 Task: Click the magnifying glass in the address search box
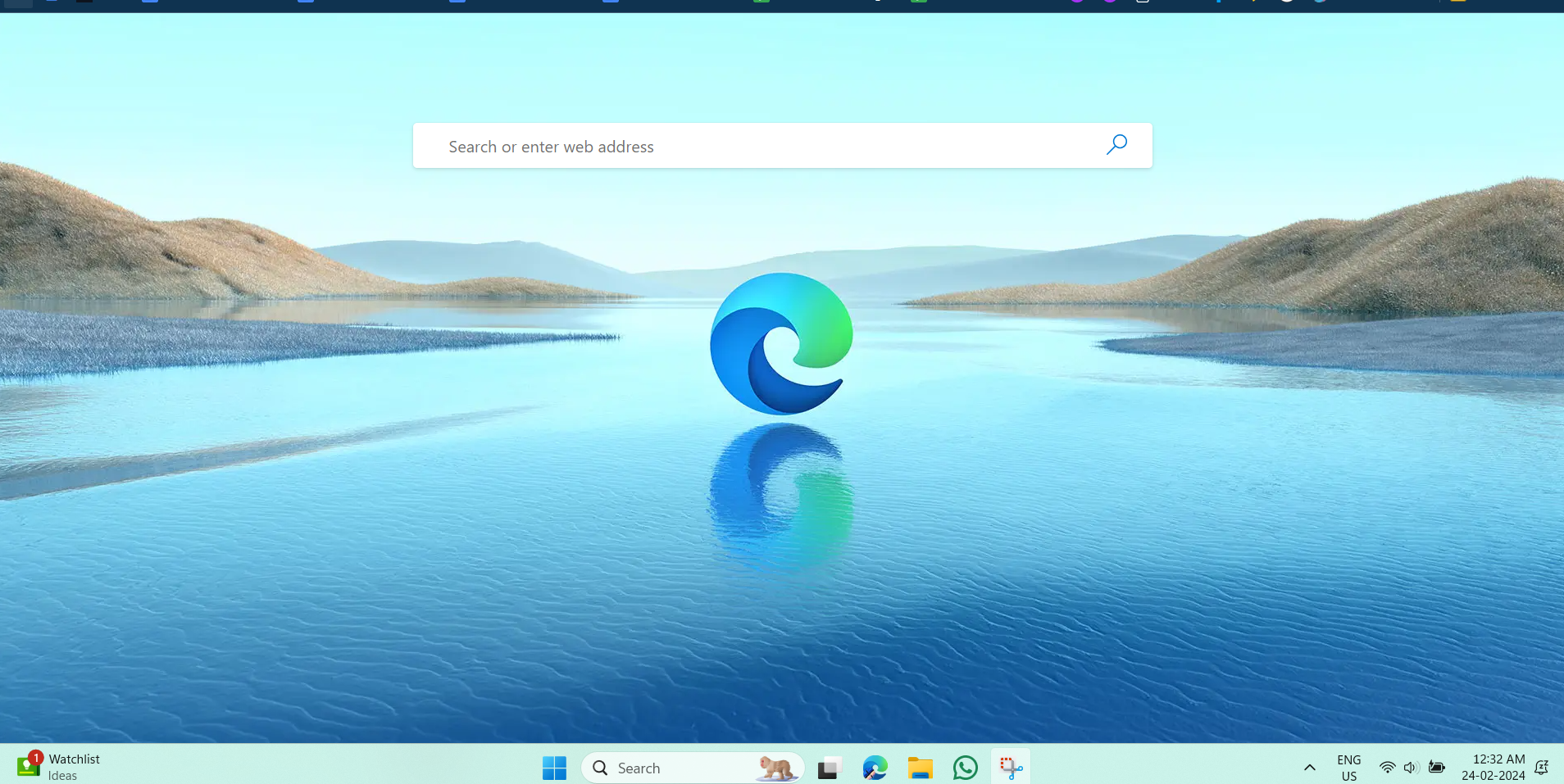(1116, 145)
